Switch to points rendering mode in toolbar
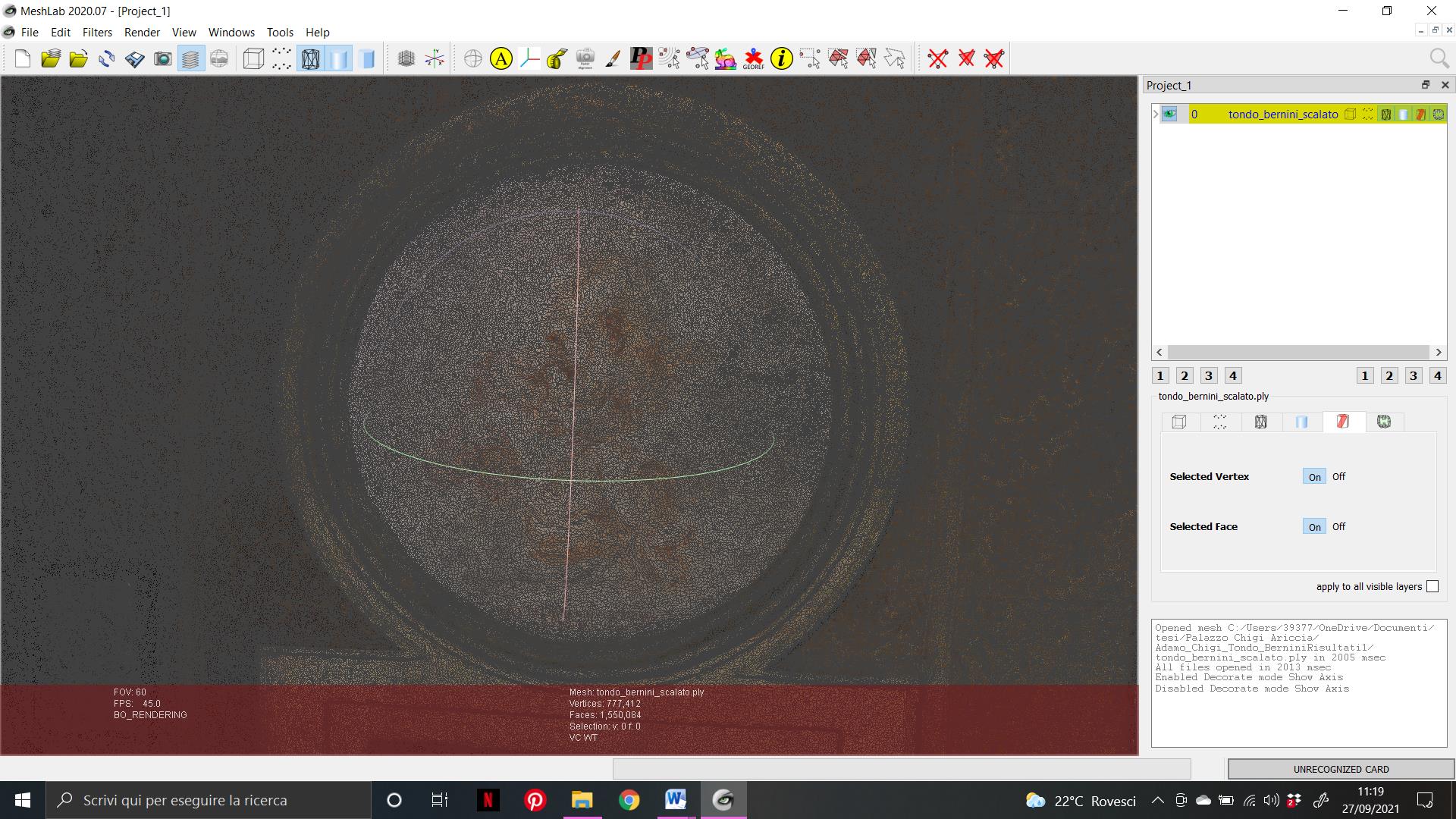The image size is (1456, 819). click(281, 58)
